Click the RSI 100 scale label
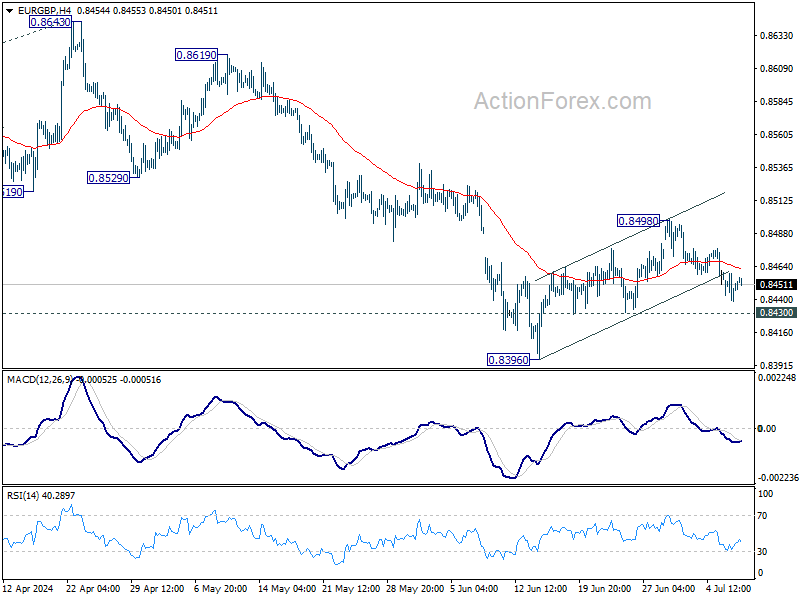The width and height of the screenshot is (800, 600). tap(765, 494)
